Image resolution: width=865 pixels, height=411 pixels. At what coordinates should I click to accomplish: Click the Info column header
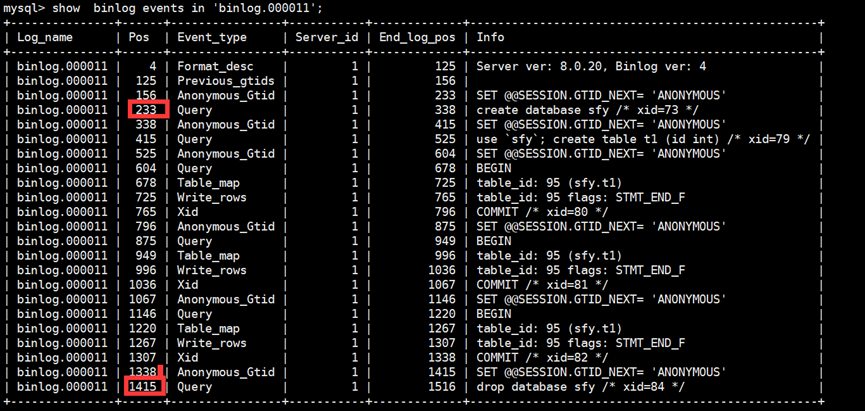pyautogui.click(x=490, y=38)
